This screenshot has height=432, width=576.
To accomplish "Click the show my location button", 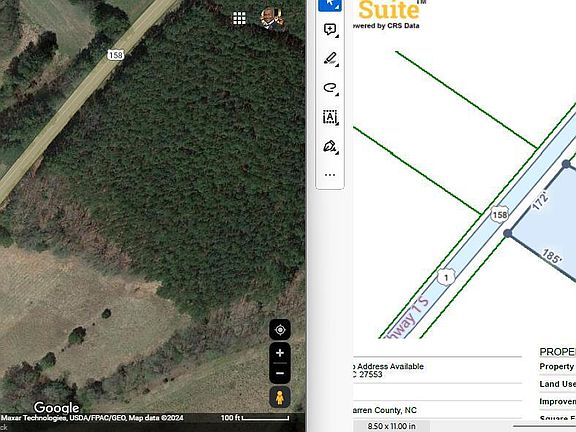I will pyautogui.click(x=280, y=330).
